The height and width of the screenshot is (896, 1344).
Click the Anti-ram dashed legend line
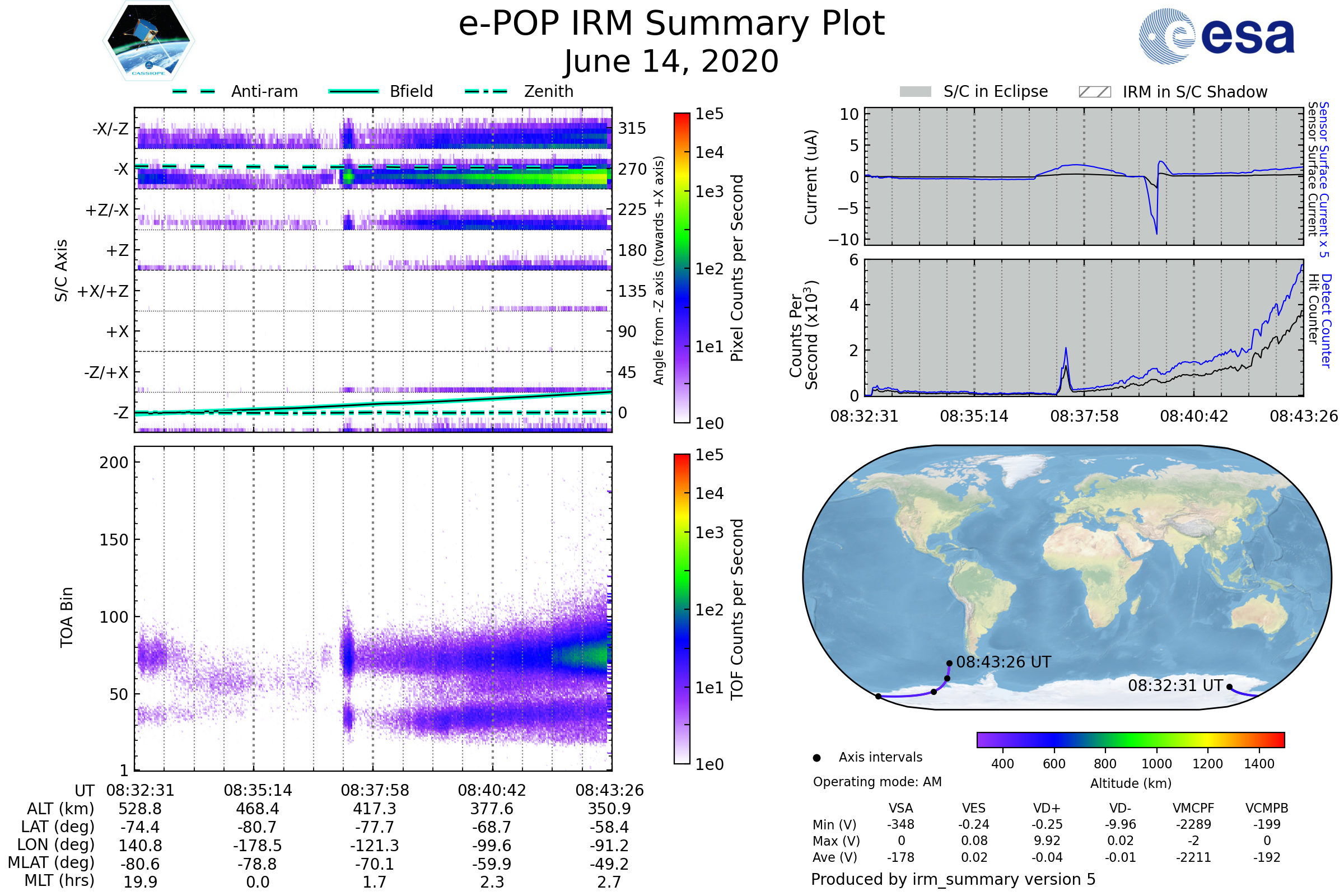click(194, 91)
